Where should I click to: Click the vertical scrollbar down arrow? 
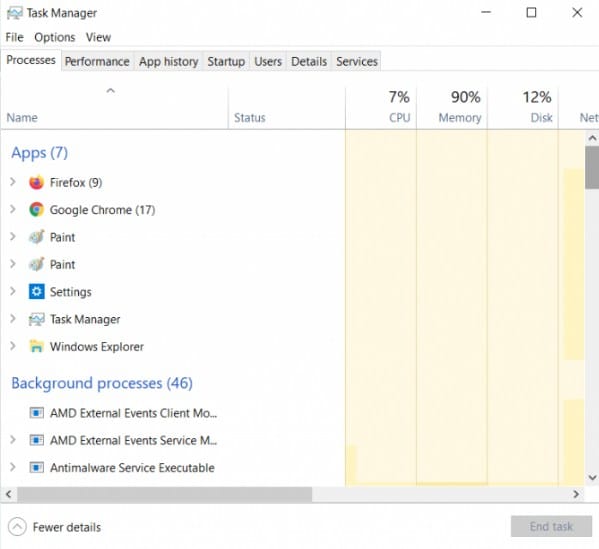pos(592,478)
